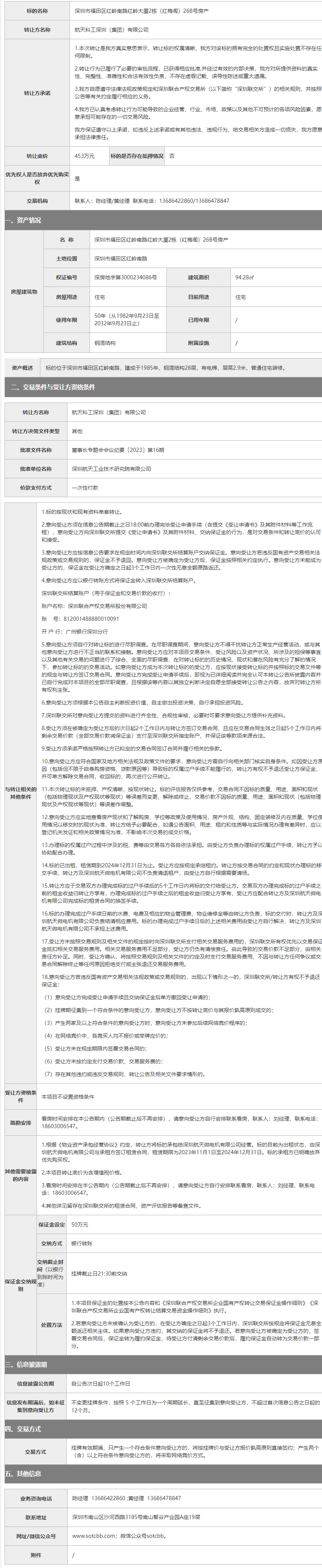Click the 踏勘安排 label
The image size is (322, 1568).
[x=21, y=1122]
